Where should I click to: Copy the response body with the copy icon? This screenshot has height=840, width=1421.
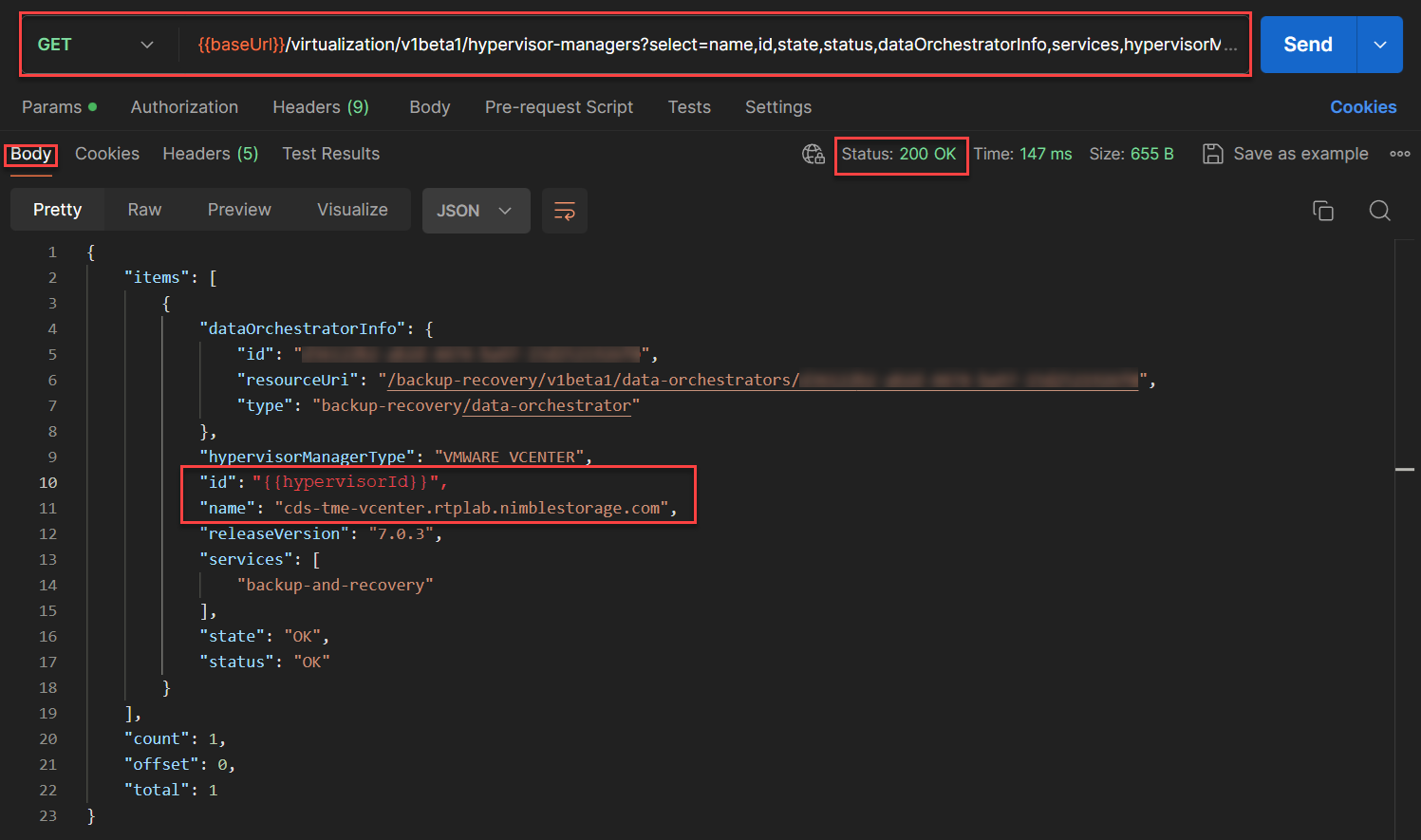(1322, 211)
